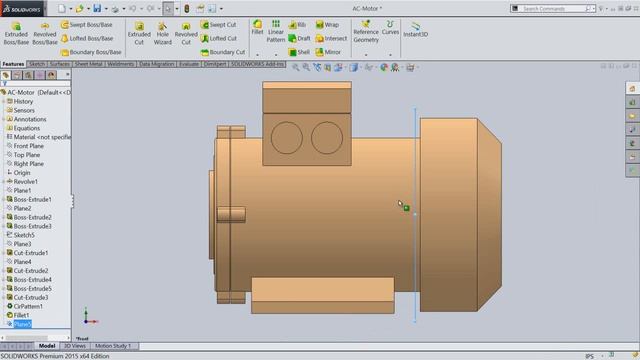Viewport: 640px width, 360px height.
Task: Open the FeatureManager design tree tab
Action: point(6,75)
